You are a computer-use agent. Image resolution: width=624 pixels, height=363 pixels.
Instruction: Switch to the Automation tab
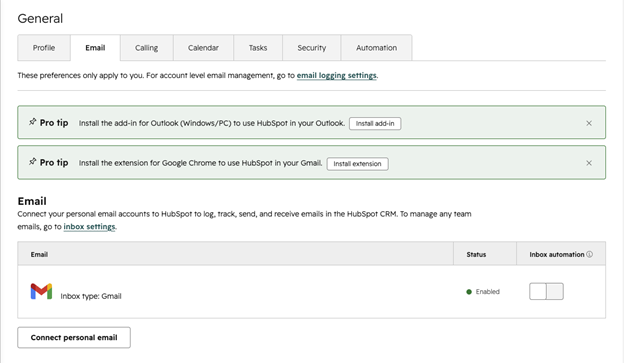click(376, 48)
